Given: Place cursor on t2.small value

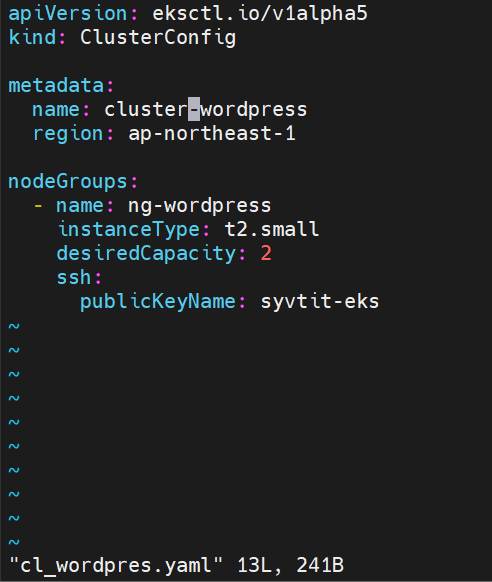Looking at the screenshot, I should pos(272,229).
